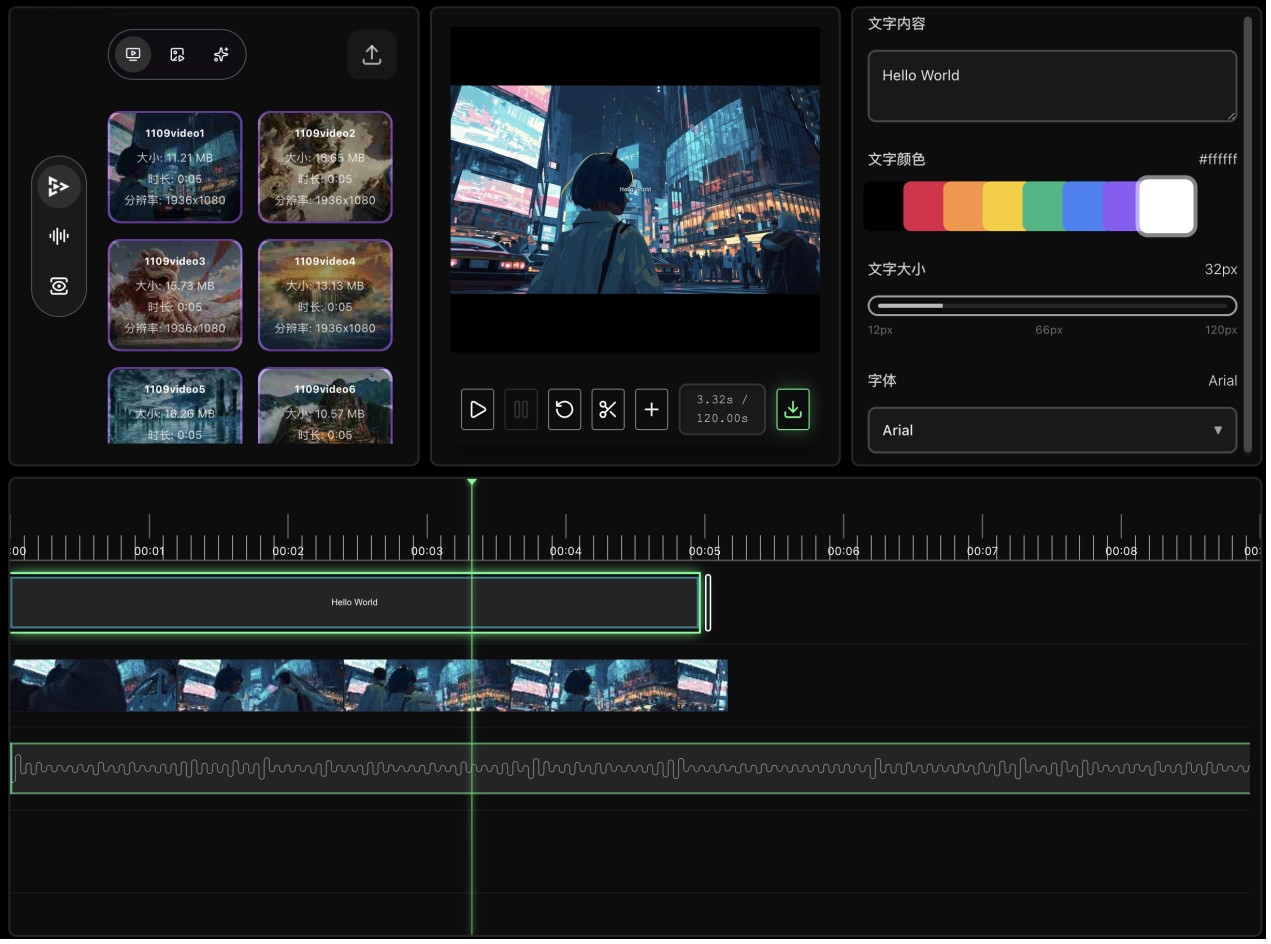Click the scissors cut tool
This screenshot has height=944, width=1271.
[x=608, y=410]
